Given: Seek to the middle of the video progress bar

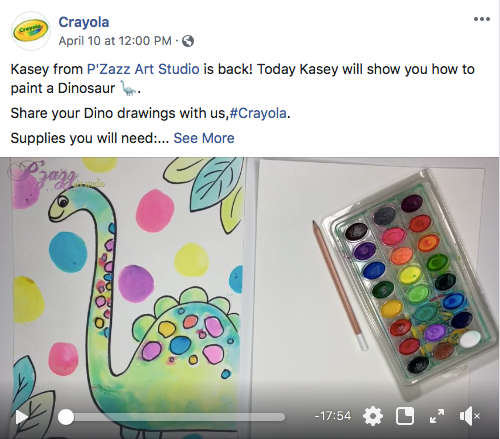Looking at the screenshot, I should tap(172, 417).
